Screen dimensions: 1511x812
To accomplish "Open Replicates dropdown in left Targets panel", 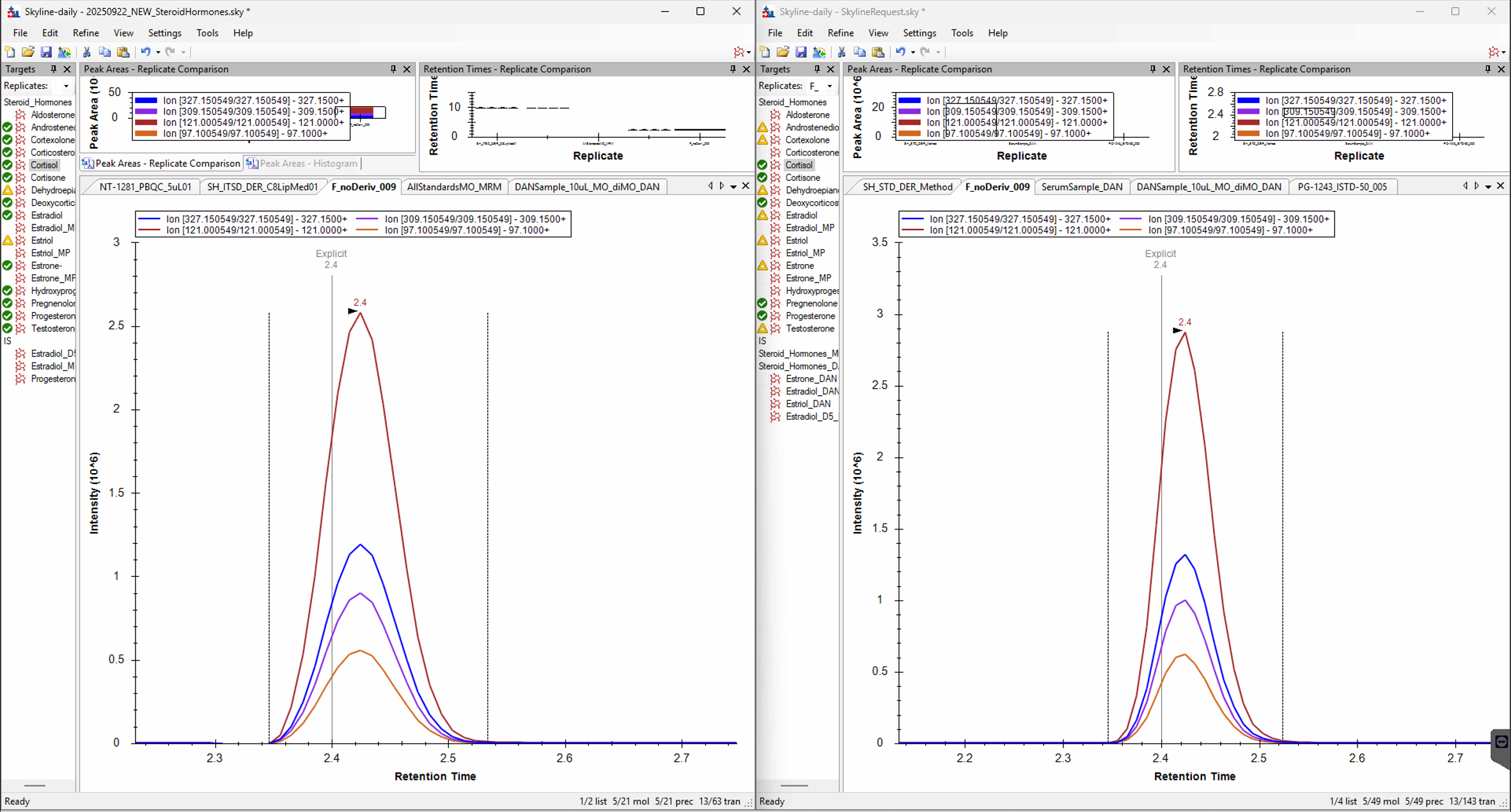I will tap(66, 86).
